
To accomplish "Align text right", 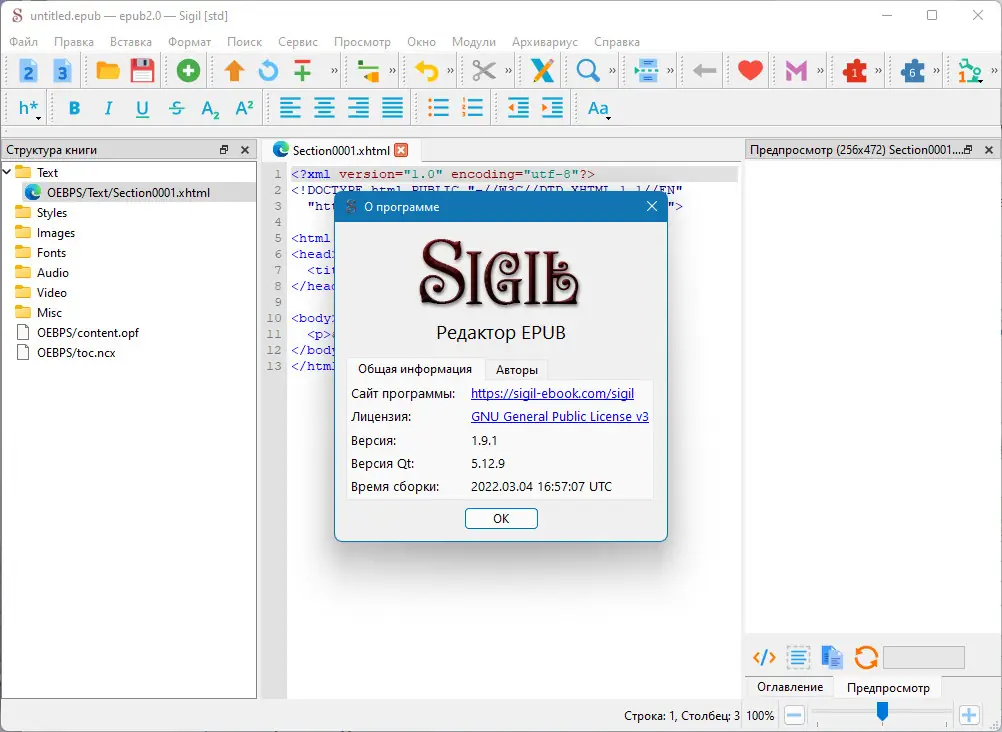I will pyautogui.click(x=358, y=108).
